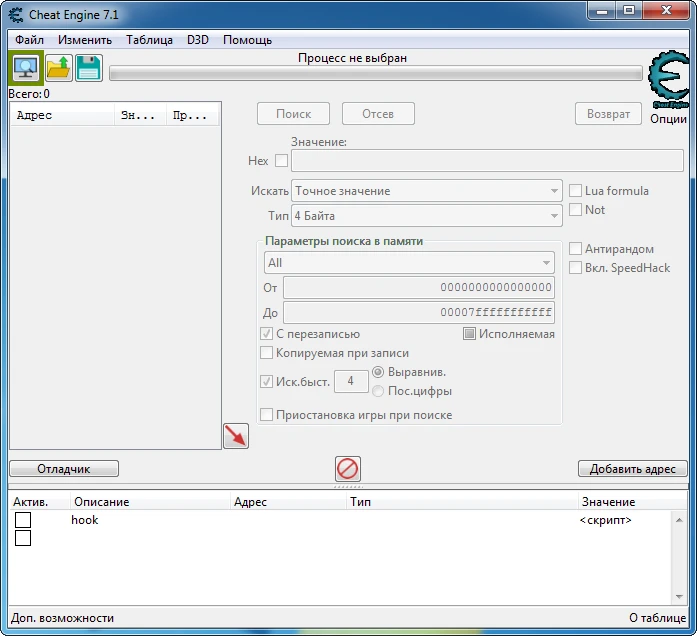697x636 pixels.
Task: Click Адрес column header in address table
Action: [288, 502]
